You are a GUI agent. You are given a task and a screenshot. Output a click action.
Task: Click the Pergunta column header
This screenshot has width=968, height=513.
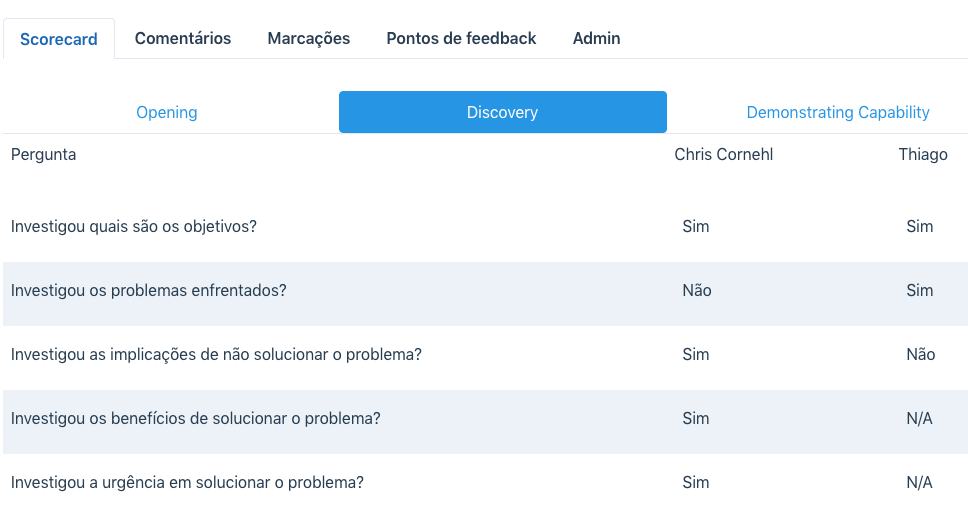coord(43,154)
